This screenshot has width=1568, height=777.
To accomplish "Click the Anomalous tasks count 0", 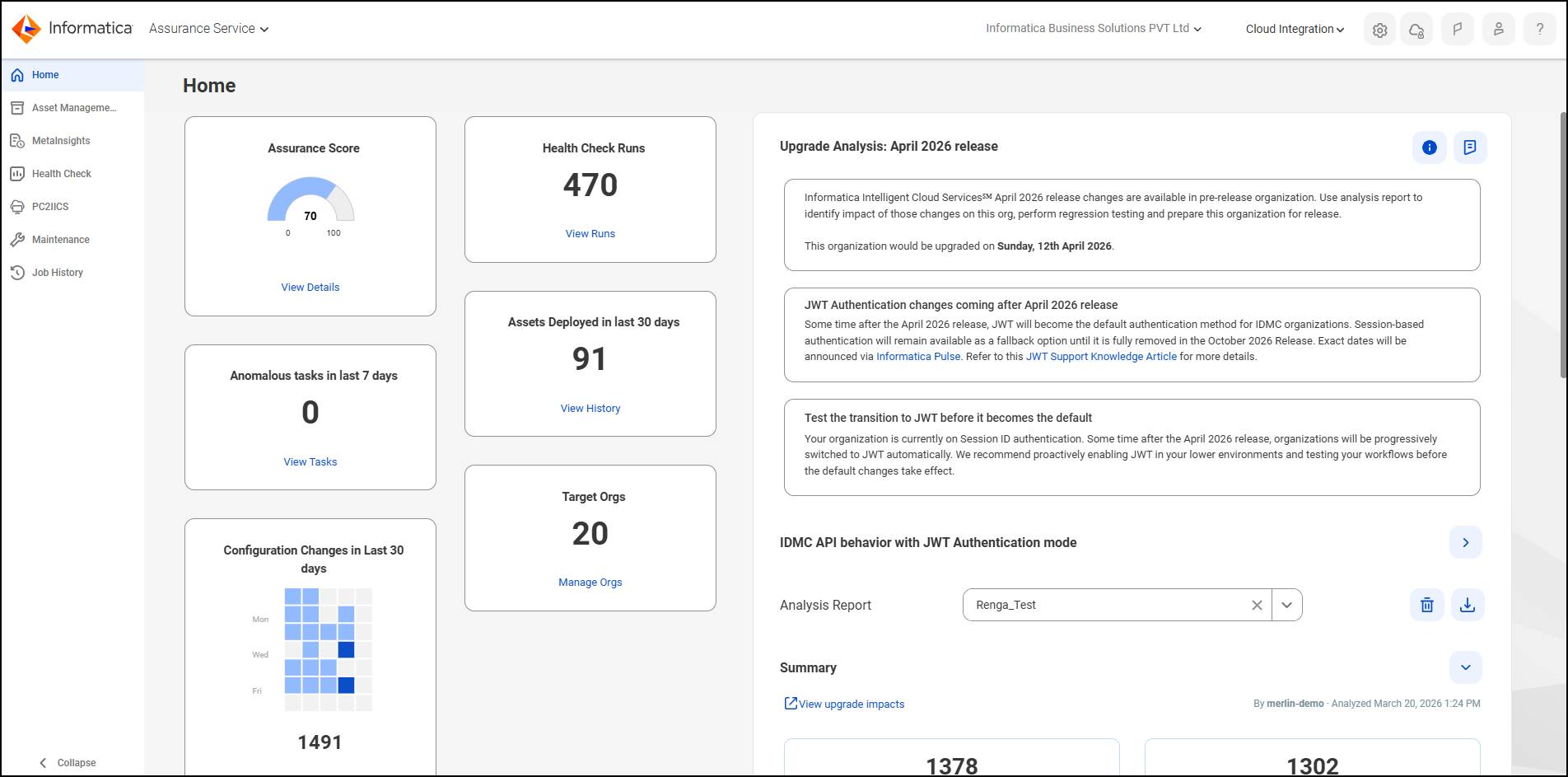I will tap(310, 412).
